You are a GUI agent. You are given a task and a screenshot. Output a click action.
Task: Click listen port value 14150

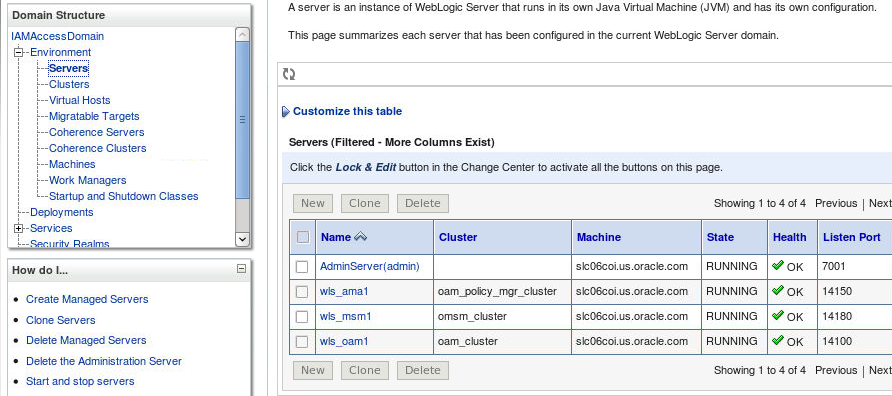[x=837, y=291]
